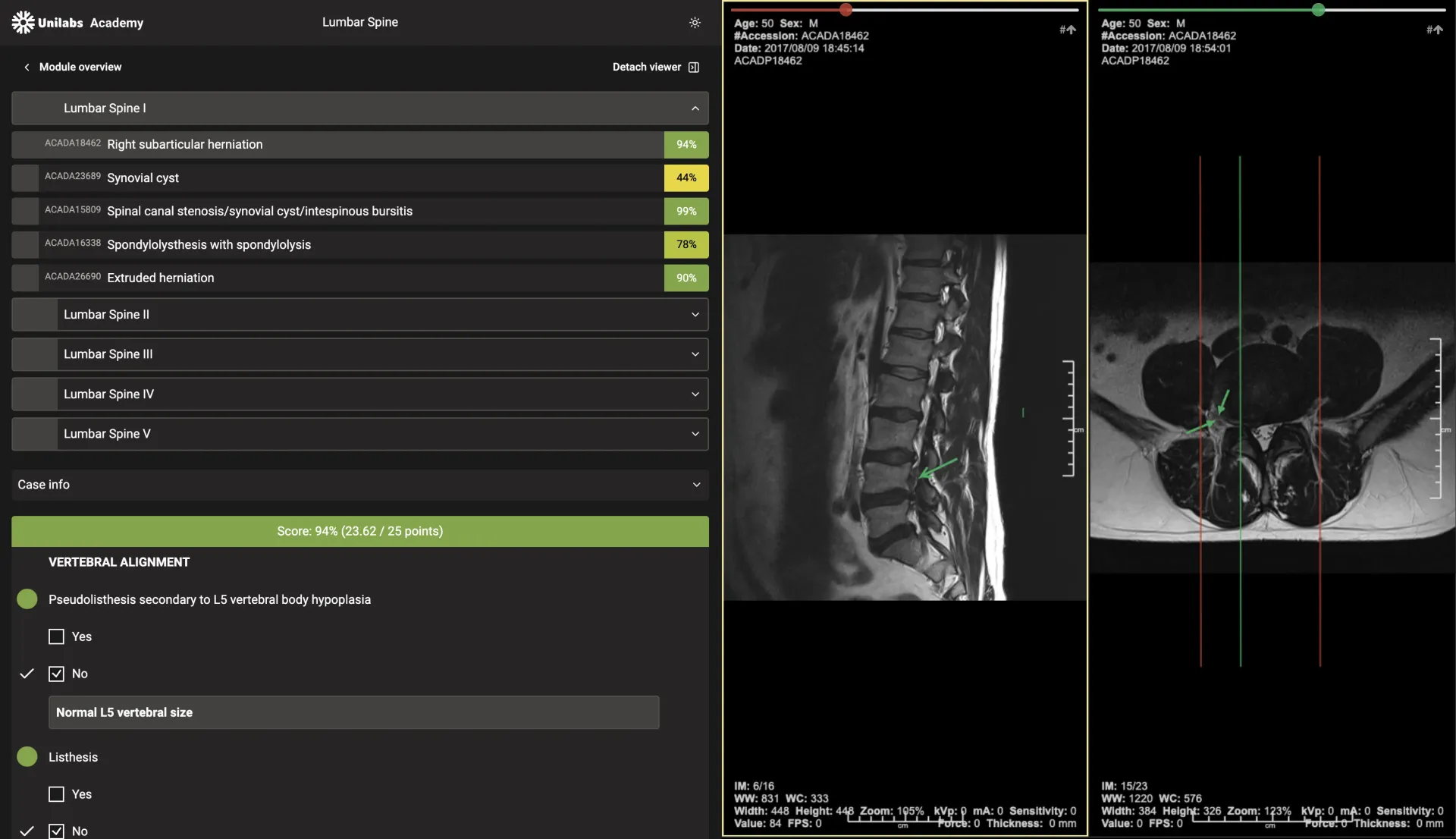Image resolution: width=1456 pixels, height=839 pixels.
Task: Check Yes under Listhesis
Action: [x=56, y=794]
